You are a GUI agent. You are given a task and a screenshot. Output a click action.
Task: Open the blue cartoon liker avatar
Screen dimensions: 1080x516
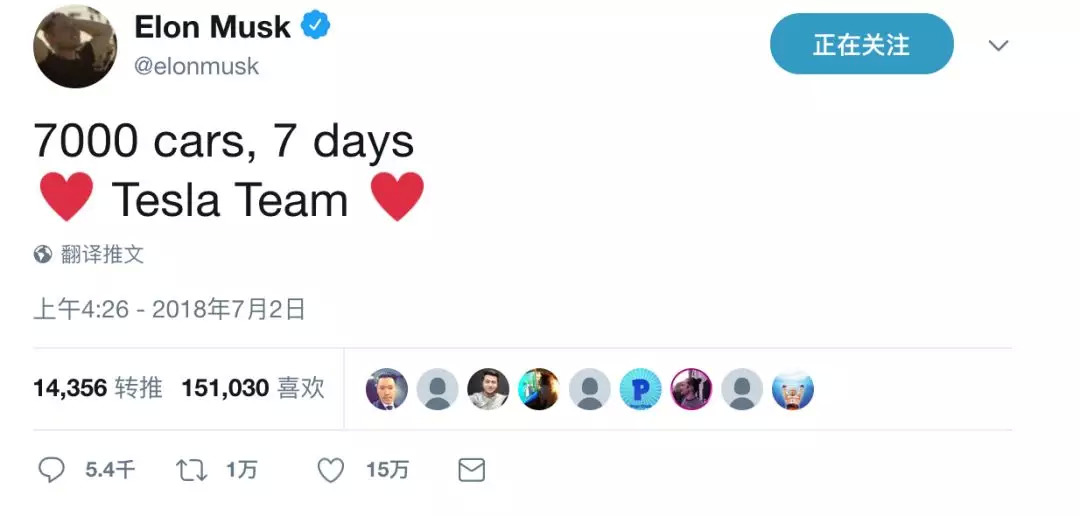[793, 389]
